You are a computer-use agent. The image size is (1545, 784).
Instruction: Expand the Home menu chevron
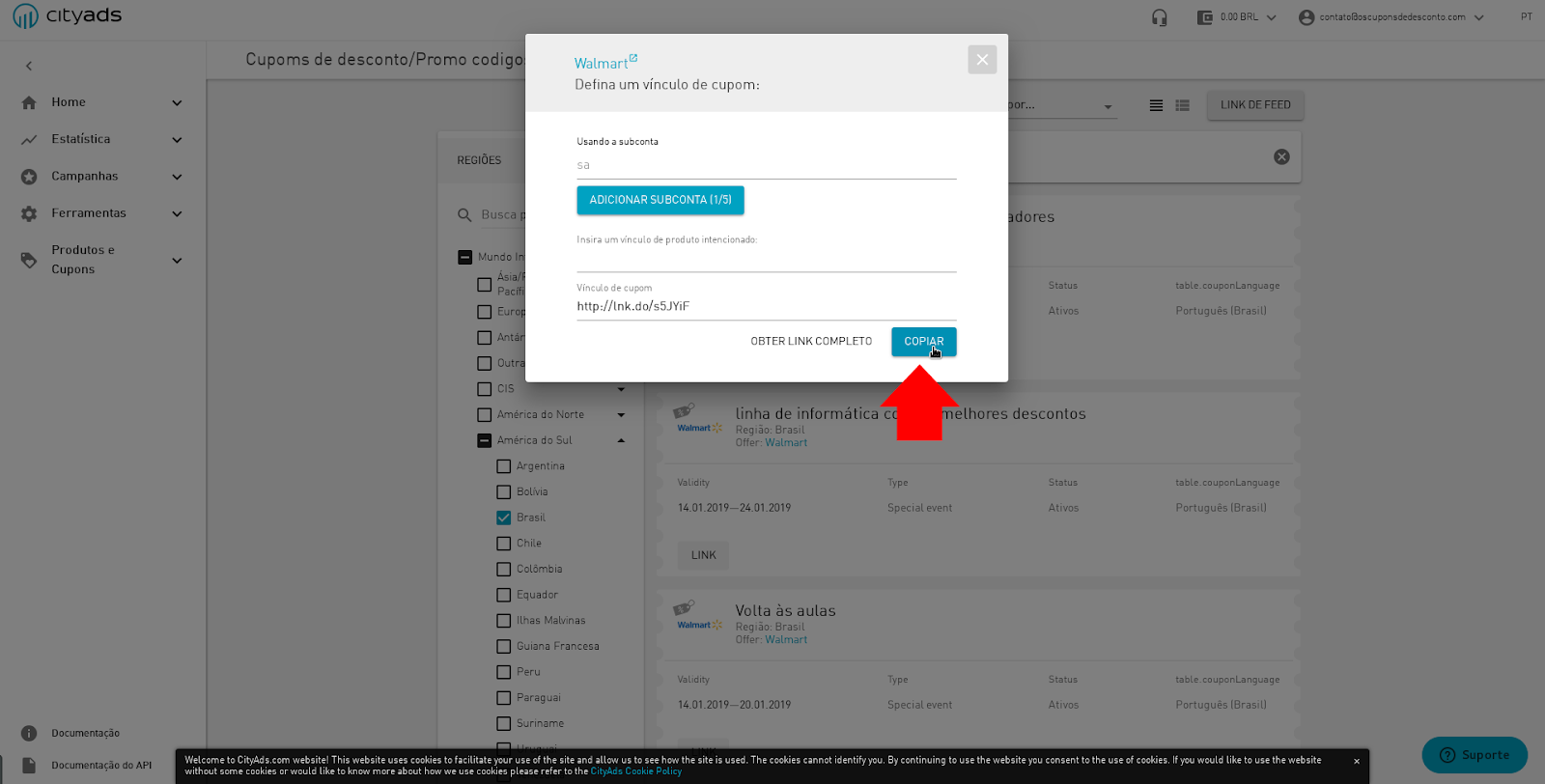point(177,103)
